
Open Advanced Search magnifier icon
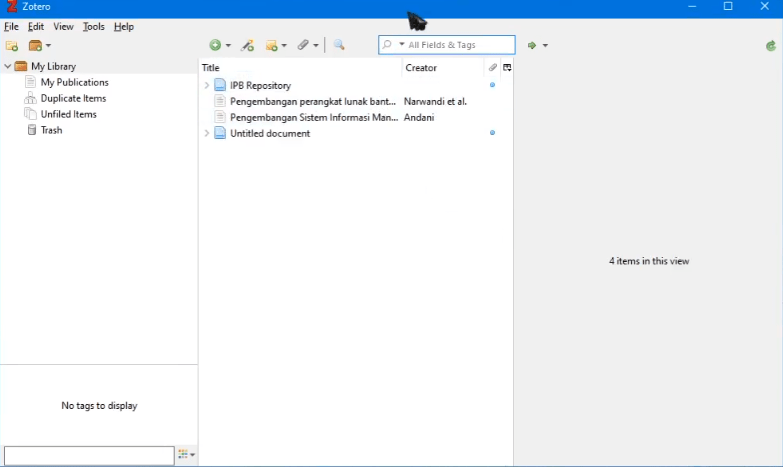339,45
